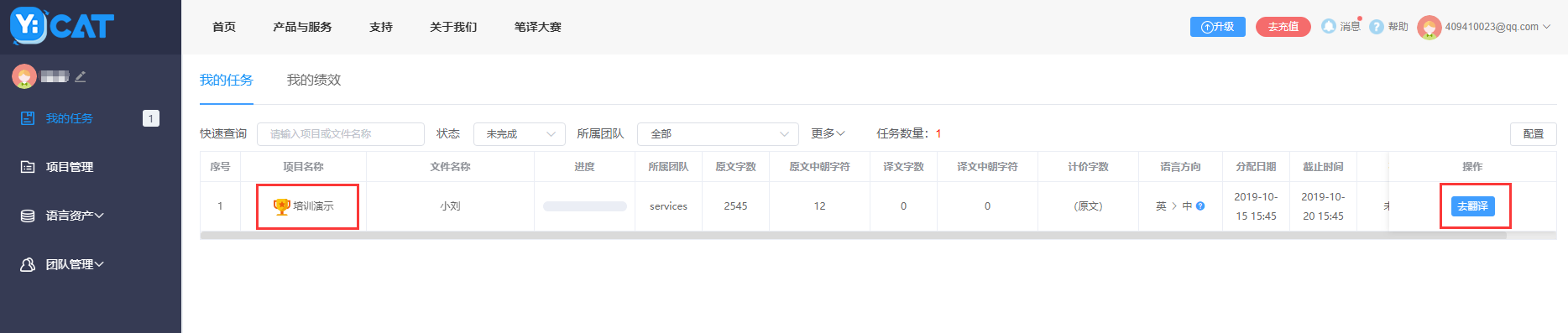
Task: Click deadline 2019-10-20 15:45
Action: 1323,206
